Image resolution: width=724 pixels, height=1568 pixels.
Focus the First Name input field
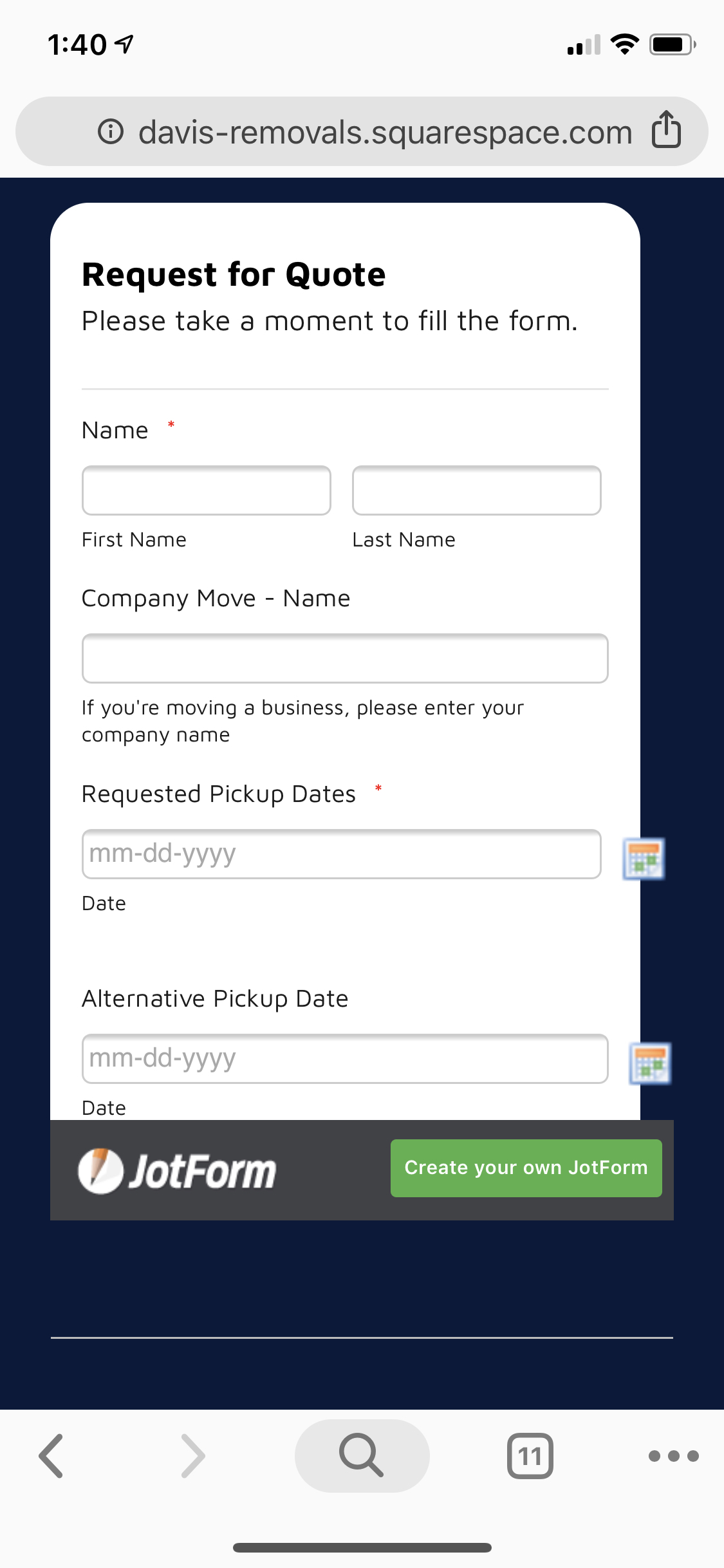[207, 490]
